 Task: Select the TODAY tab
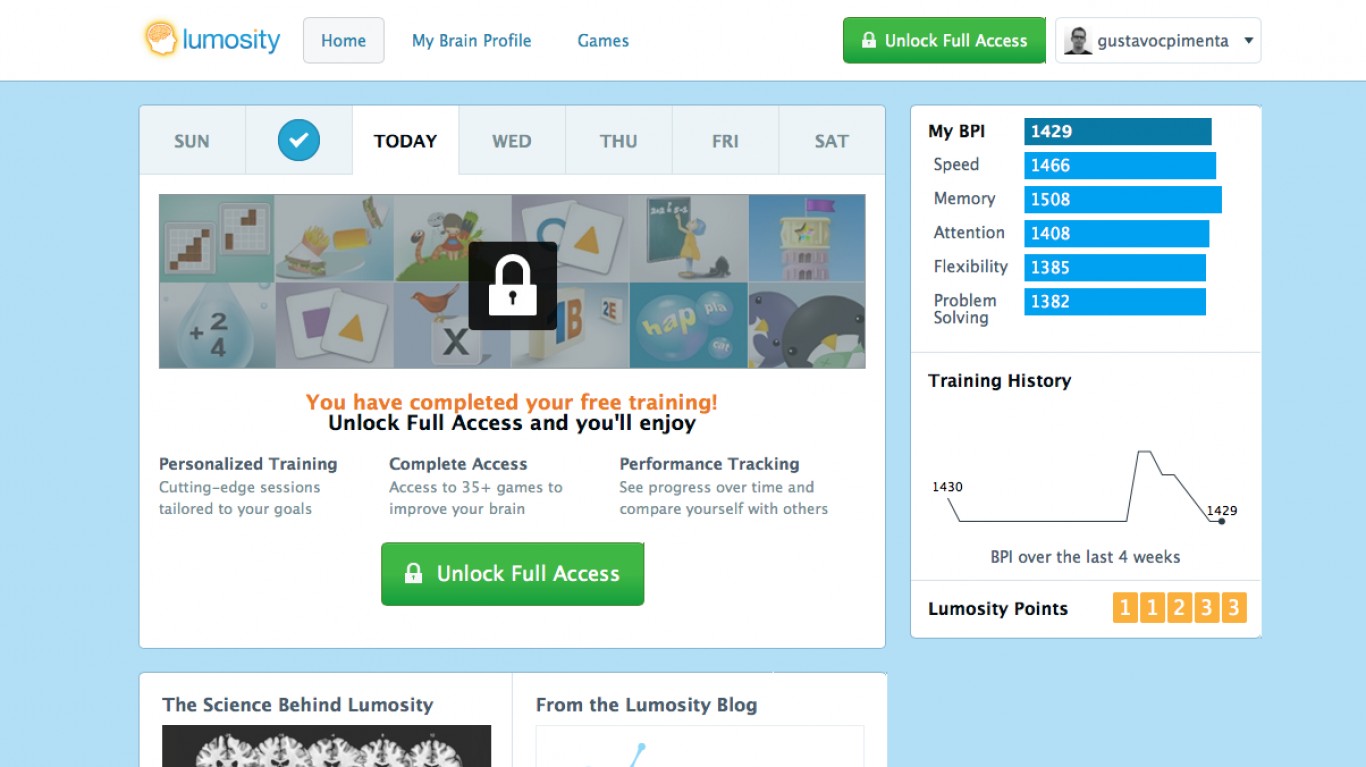coord(406,141)
